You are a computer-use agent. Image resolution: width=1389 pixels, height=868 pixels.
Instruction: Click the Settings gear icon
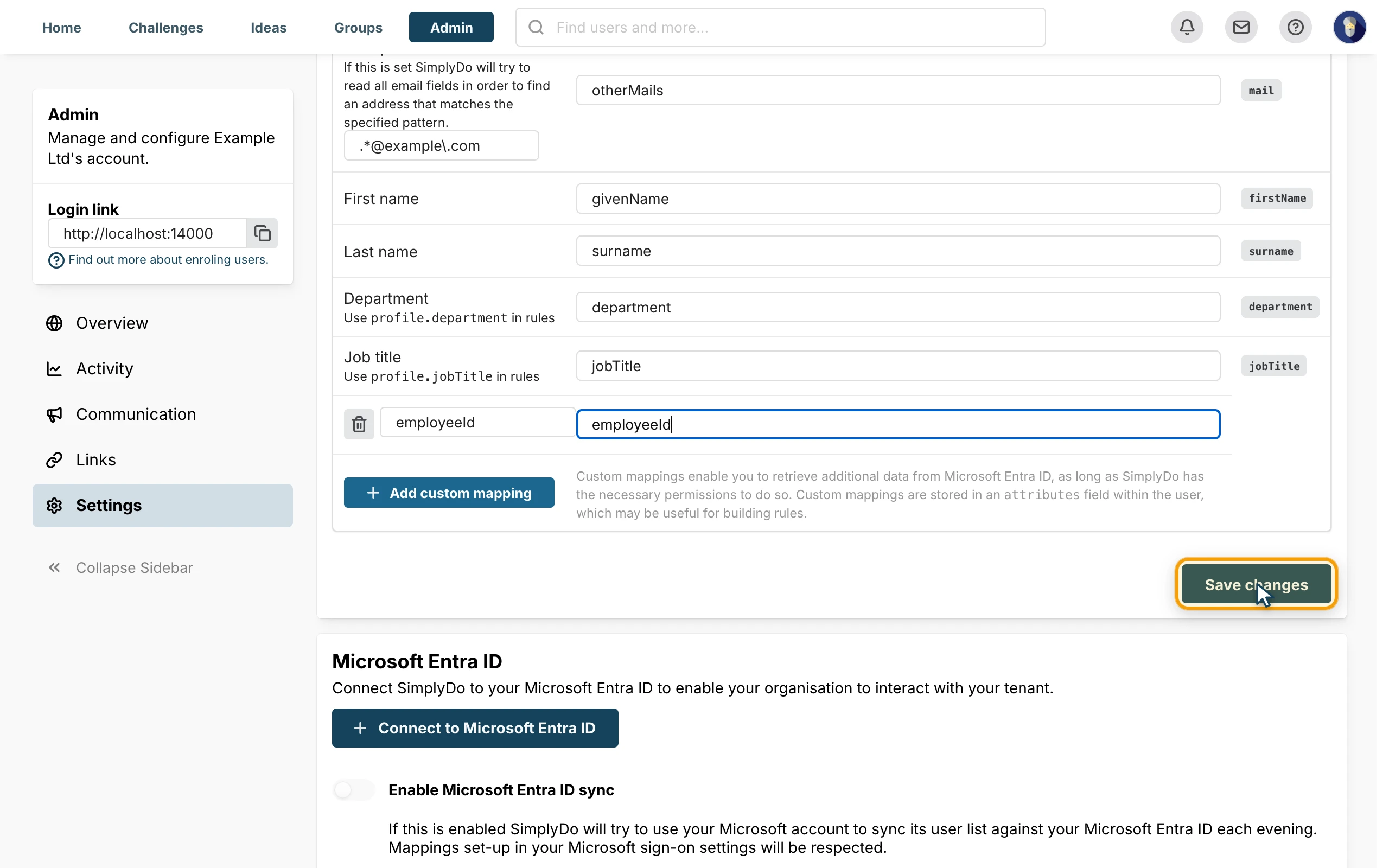[54, 506]
